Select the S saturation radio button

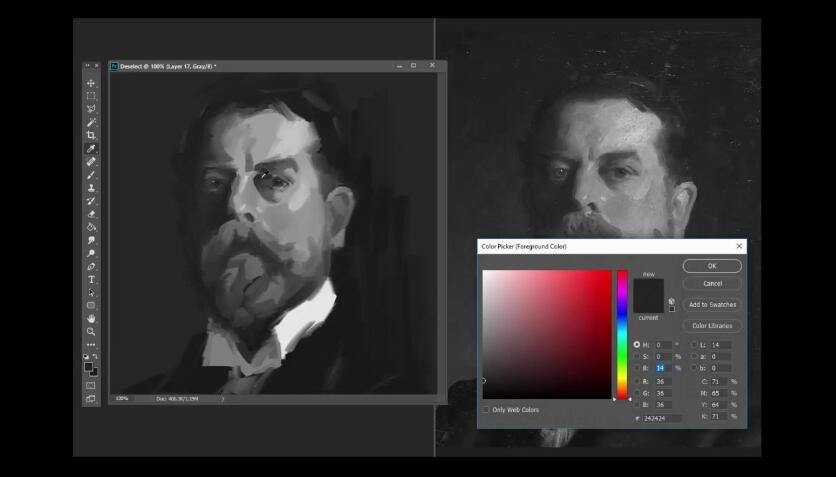point(637,356)
